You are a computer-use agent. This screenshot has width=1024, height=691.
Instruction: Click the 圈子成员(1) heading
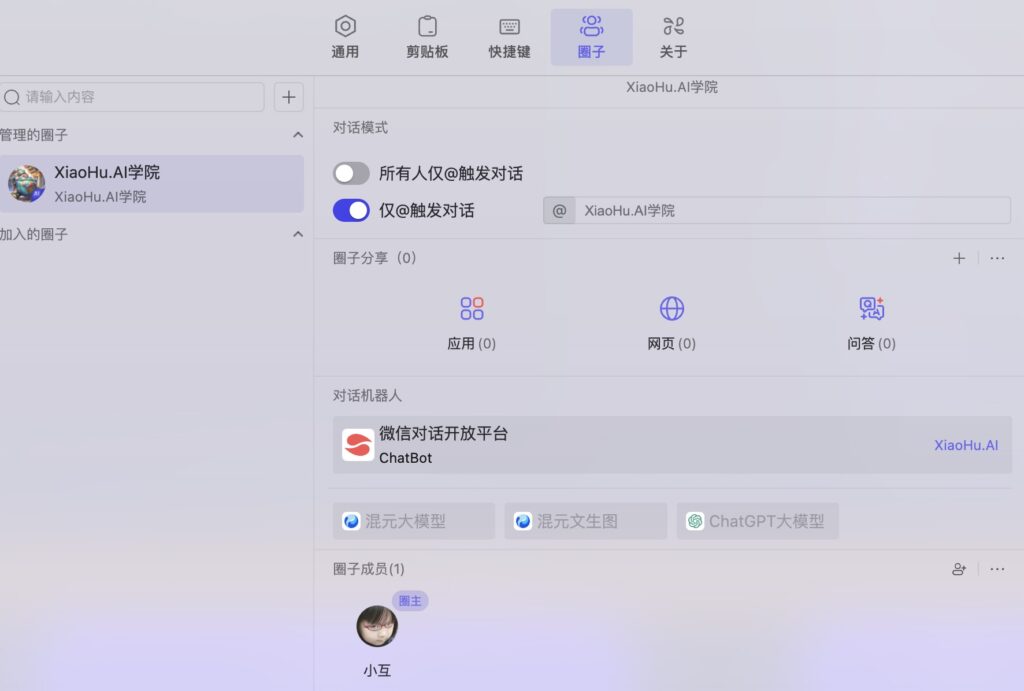click(368, 569)
